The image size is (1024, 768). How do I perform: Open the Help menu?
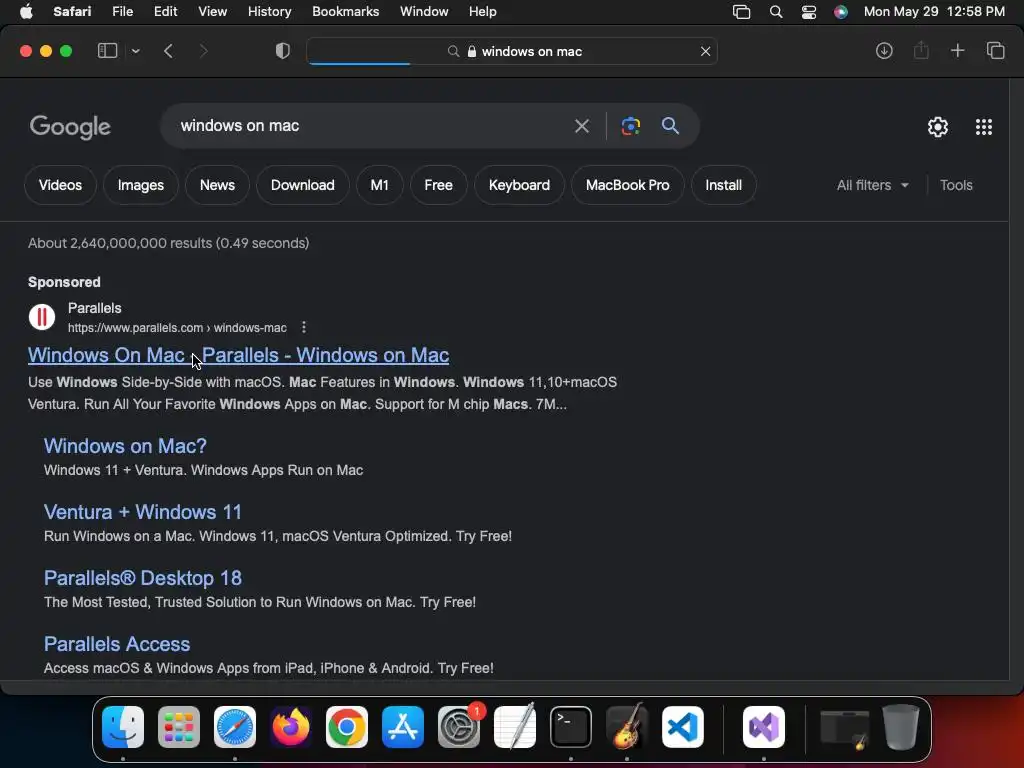[x=483, y=12]
